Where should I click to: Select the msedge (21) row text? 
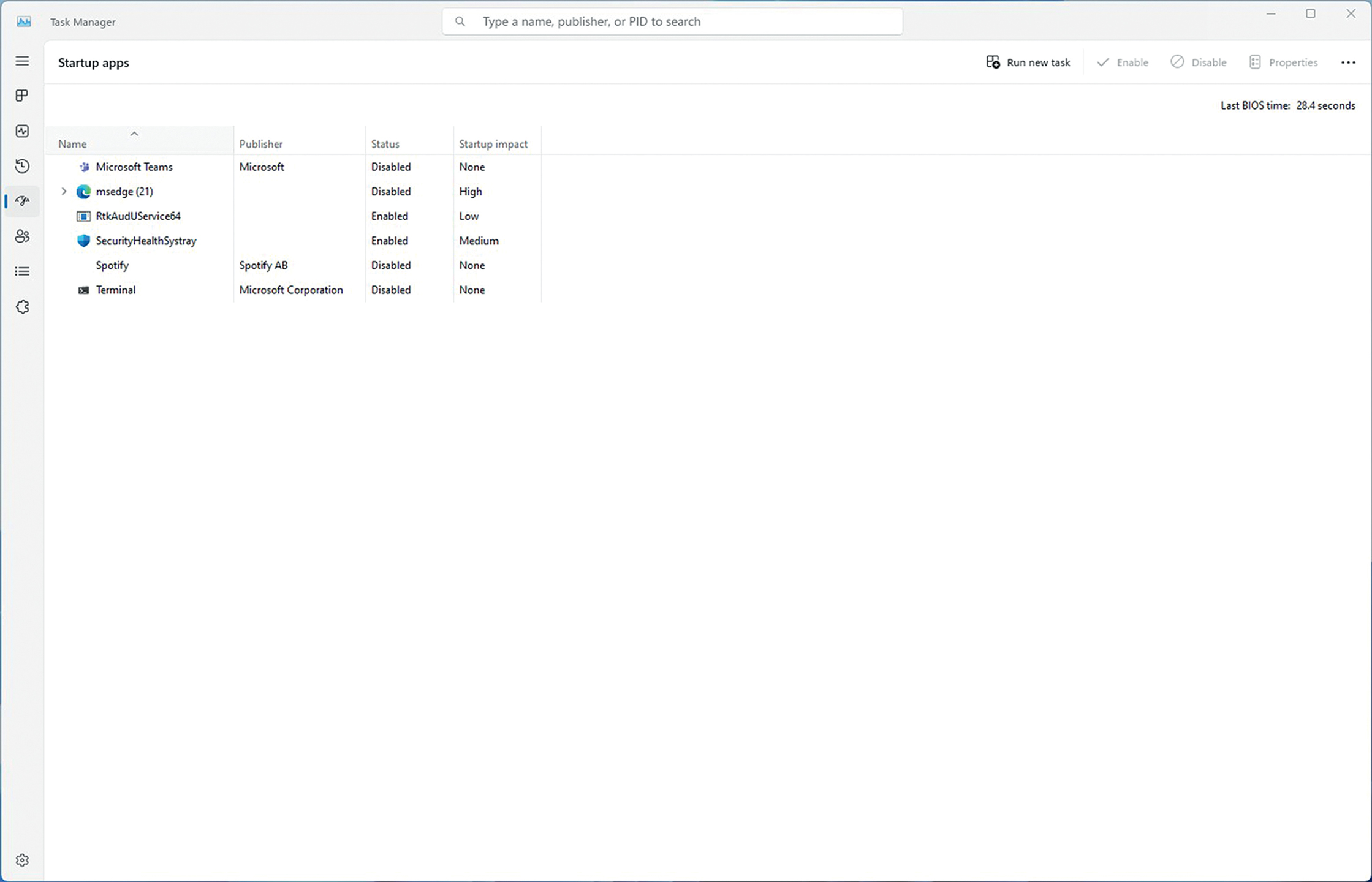point(124,192)
